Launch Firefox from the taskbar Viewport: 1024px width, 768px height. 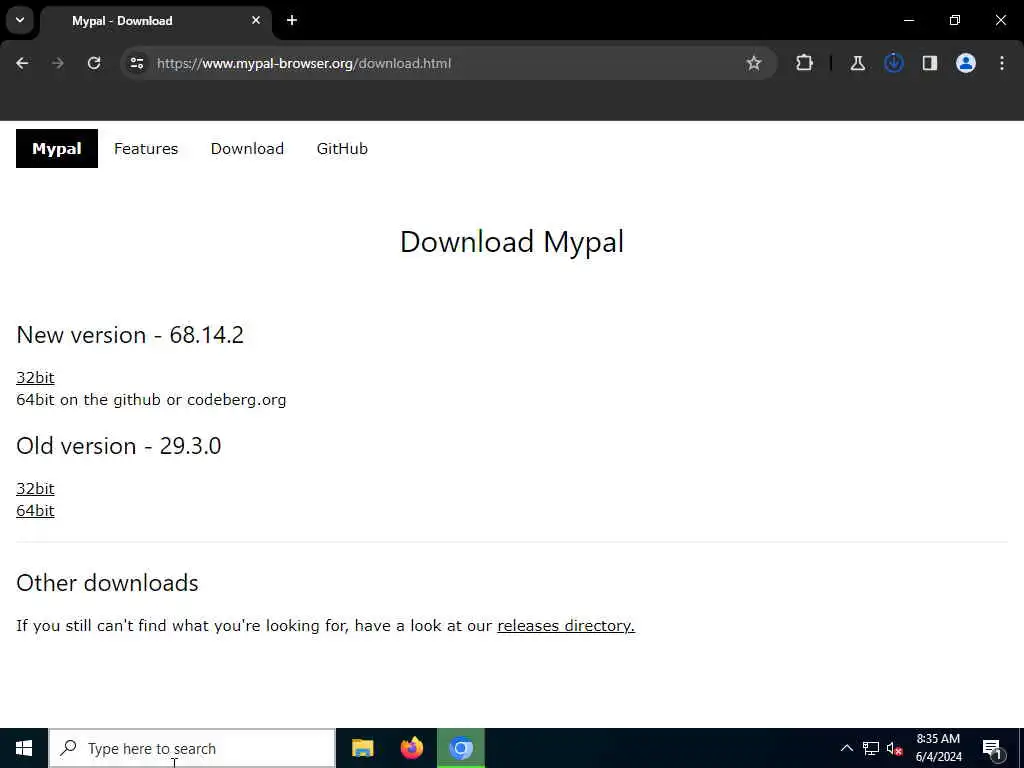(x=411, y=748)
